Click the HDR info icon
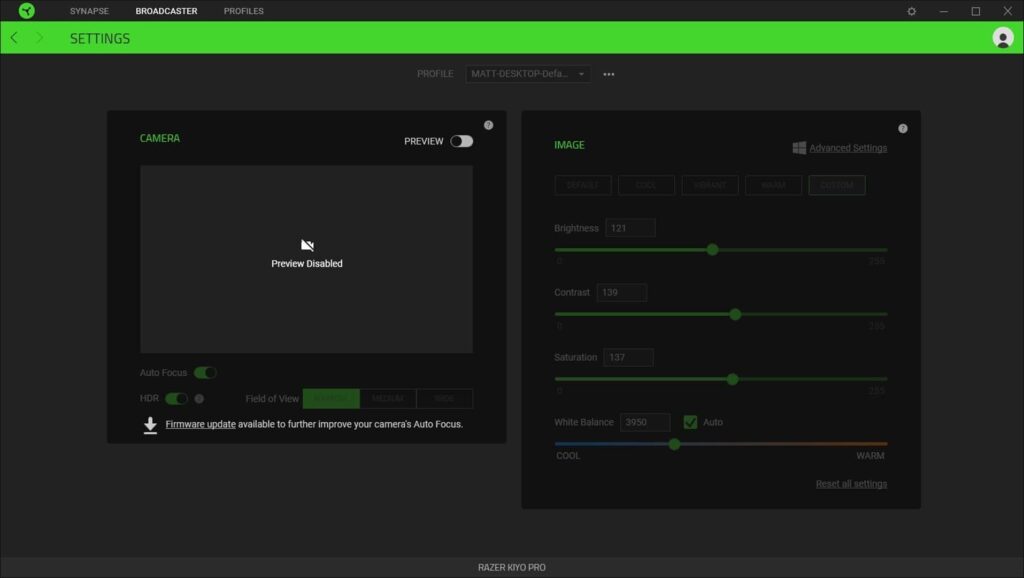 (x=199, y=398)
